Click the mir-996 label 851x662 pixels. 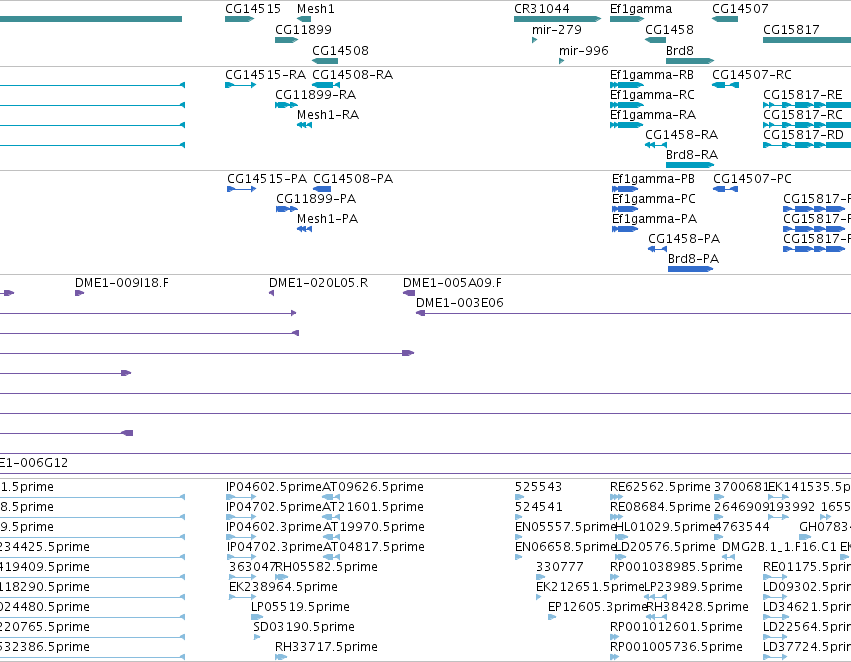click(x=584, y=50)
